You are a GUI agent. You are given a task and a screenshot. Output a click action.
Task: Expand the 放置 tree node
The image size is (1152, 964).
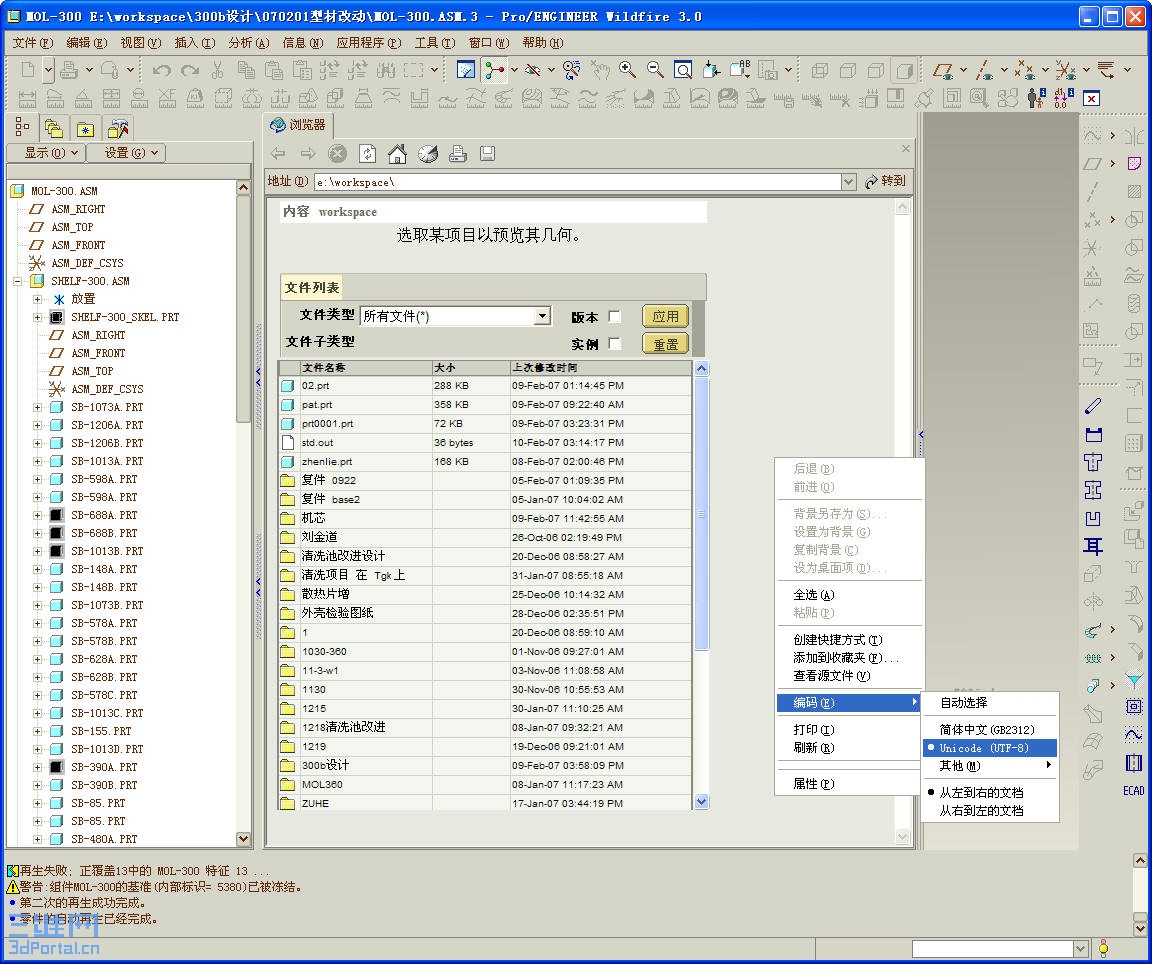click(x=37, y=299)
